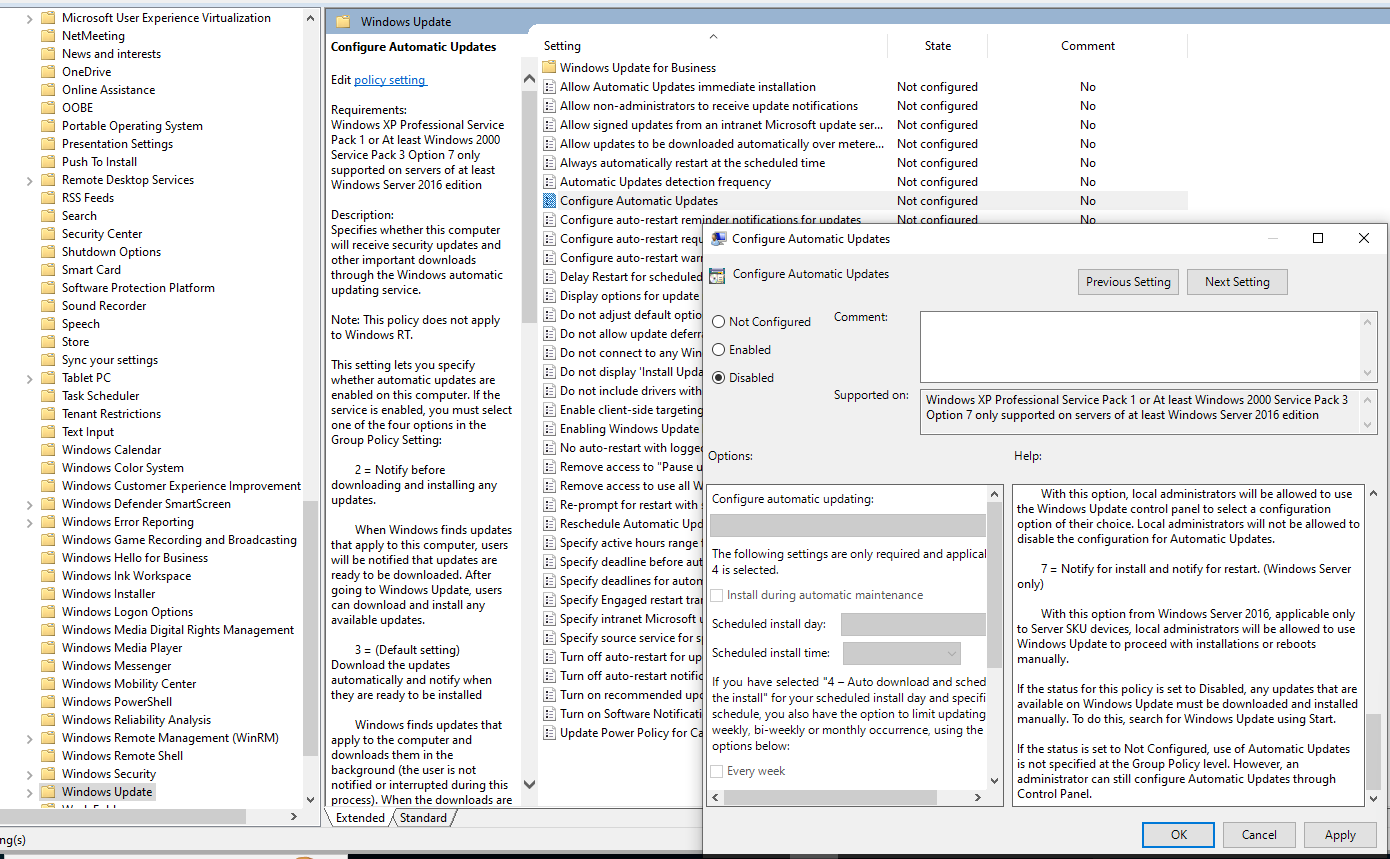This screenshot has width=1390, height=859.
Task: Open Windows Update for Business folder icon
Action: tap(549, 68)
